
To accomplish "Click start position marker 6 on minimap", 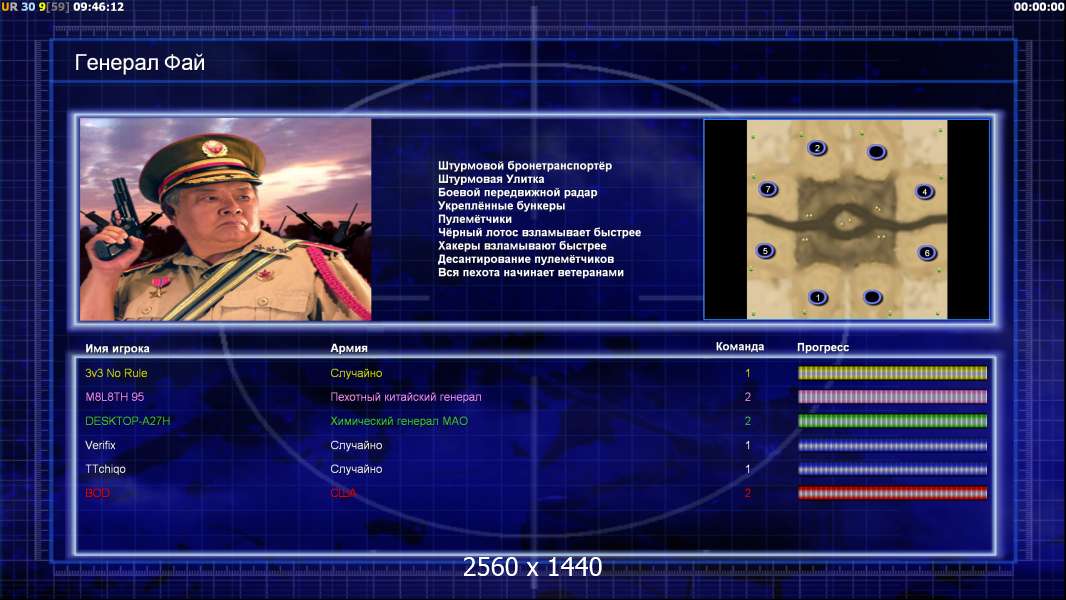I will coord(927,253).
